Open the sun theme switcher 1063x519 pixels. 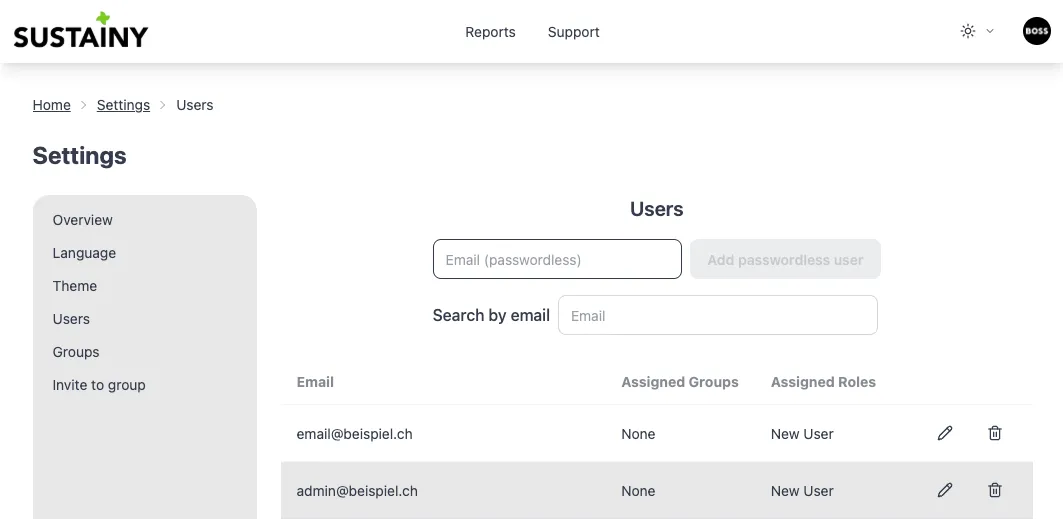(976, 31)
